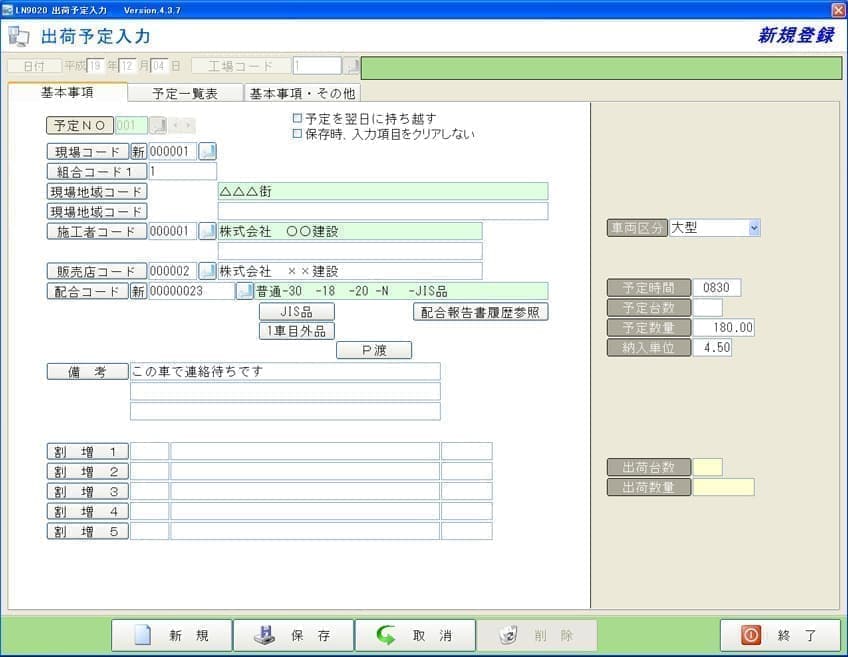Enable 予定を翌日に持ち越す checkbox
The width and height of the screenshot is (848, 657).
point(297,118)
